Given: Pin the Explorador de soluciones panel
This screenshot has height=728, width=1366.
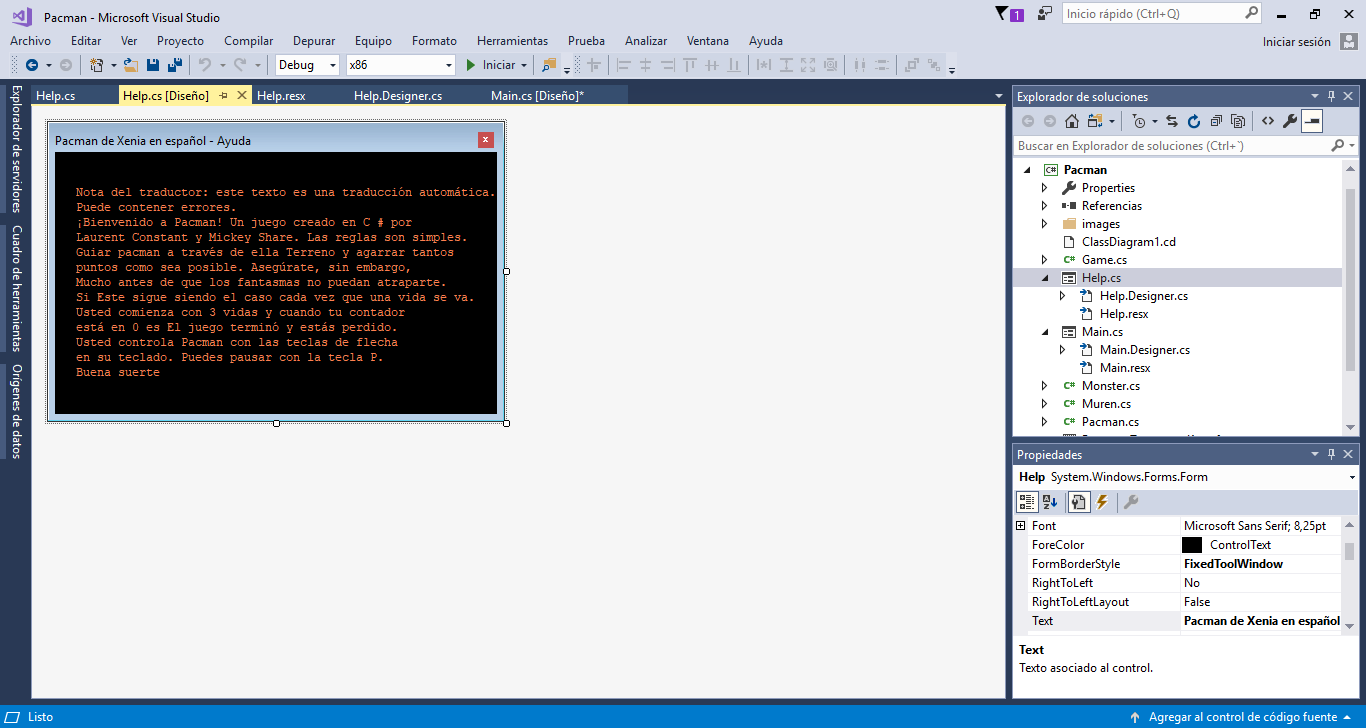Looking at the screenshot, I should pyautogui.click(x=1331, y=95).
